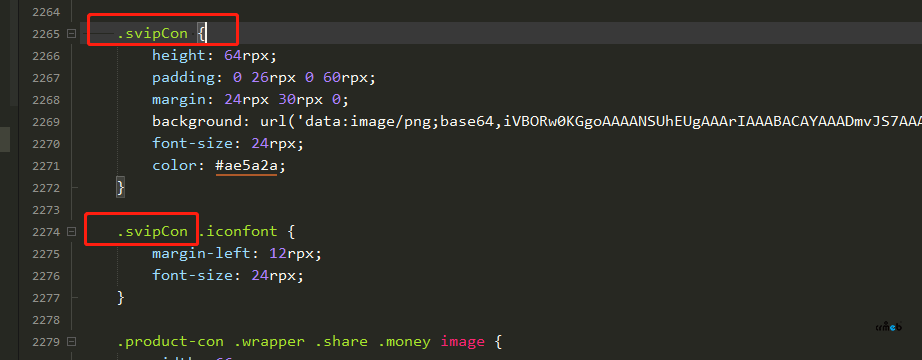The height and width of the screenshot is (360, 922).
Task: Select line number 2269 in the gutter
Action: (47, 122)
